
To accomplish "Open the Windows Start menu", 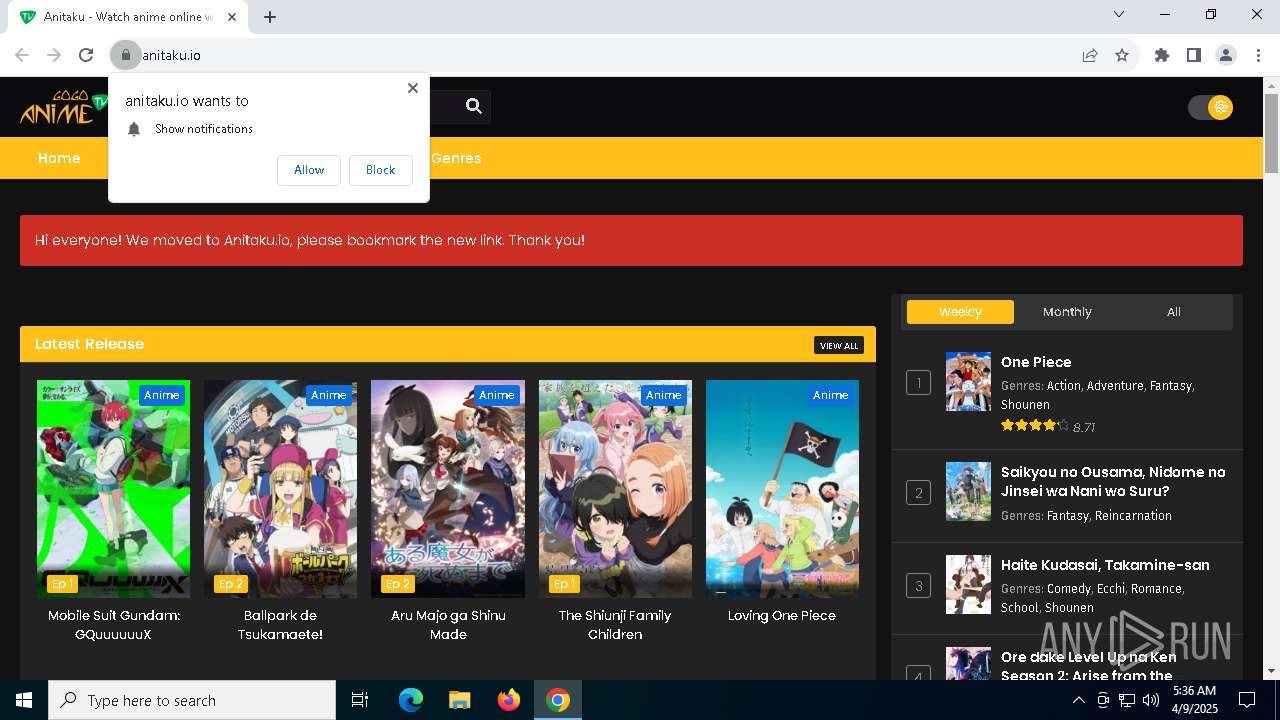I will click(x=24, y=700).
